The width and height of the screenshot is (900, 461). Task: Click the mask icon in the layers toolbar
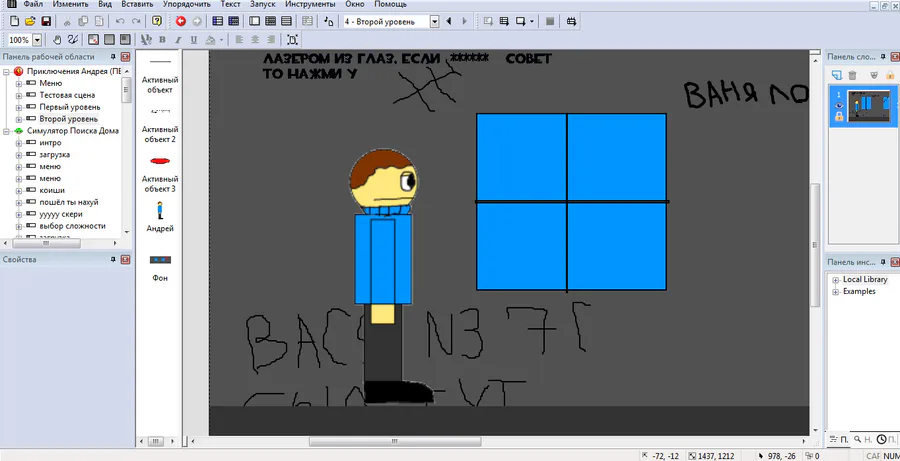pyautogui.click(x=874, y=75)
